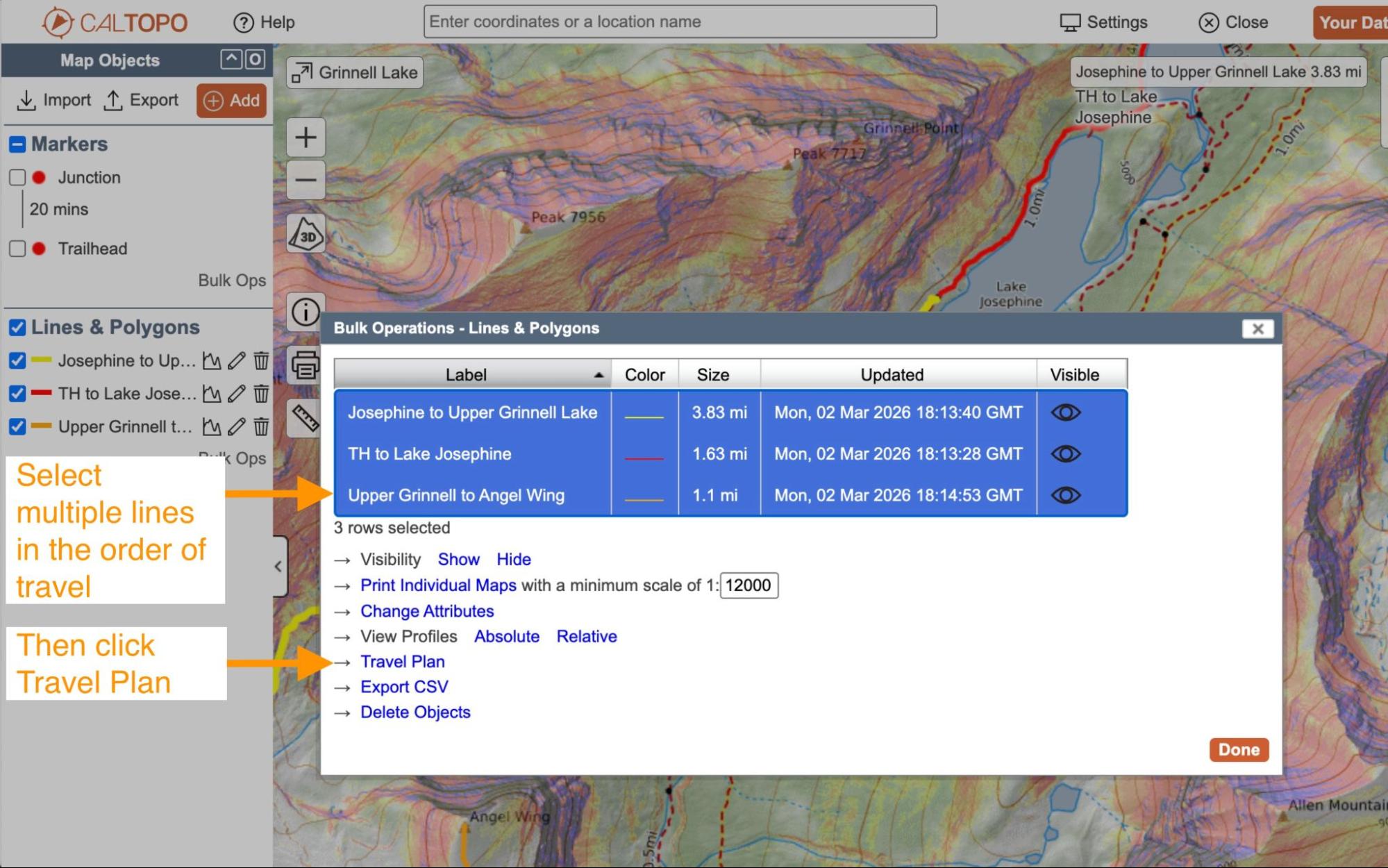Select the ruler measure tool
The height and width of the screenshot is (868, 1388).
pos(306,417)
